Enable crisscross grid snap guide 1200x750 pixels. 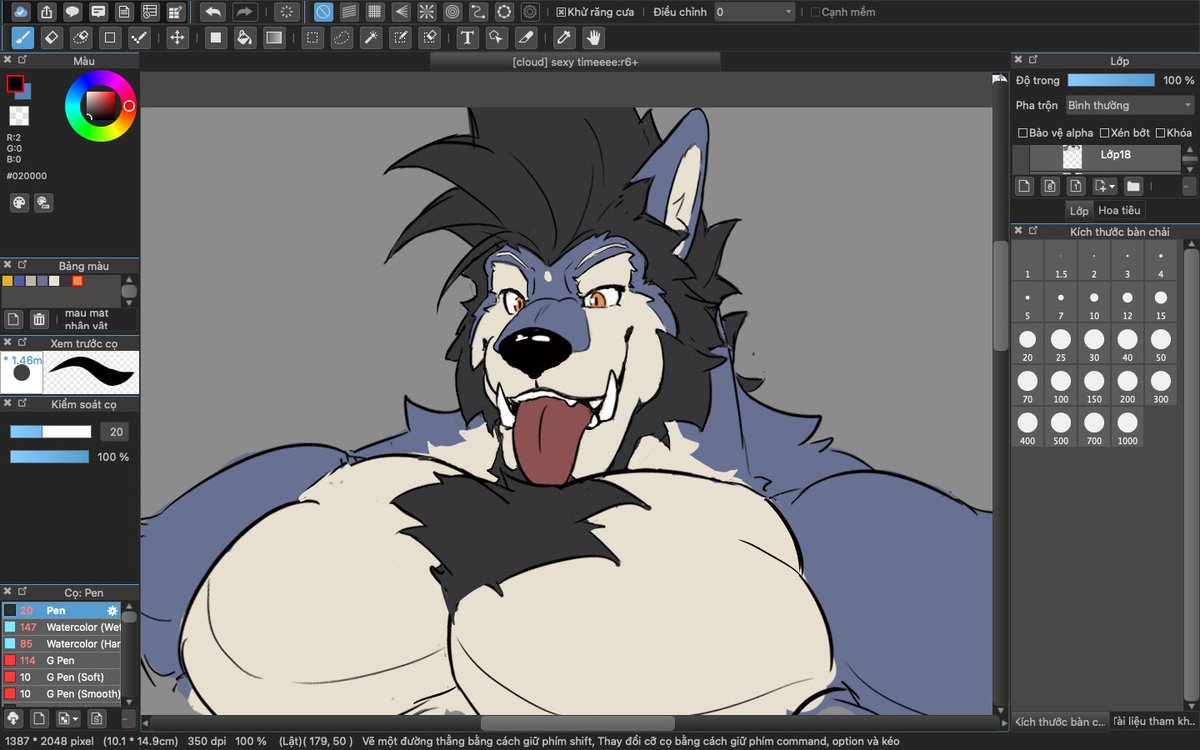(x=375, y=12)
